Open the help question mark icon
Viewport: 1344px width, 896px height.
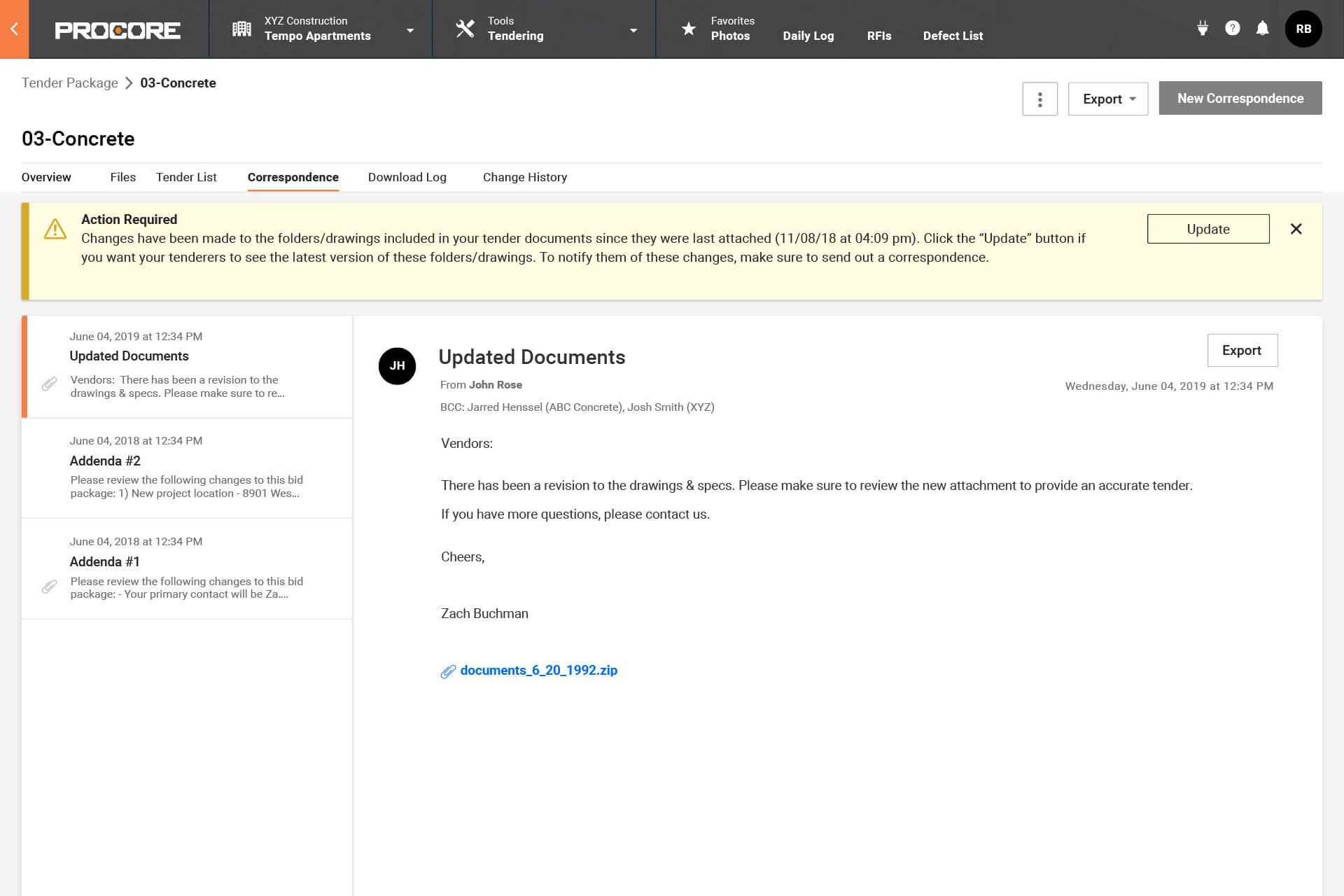[1233, 28]
